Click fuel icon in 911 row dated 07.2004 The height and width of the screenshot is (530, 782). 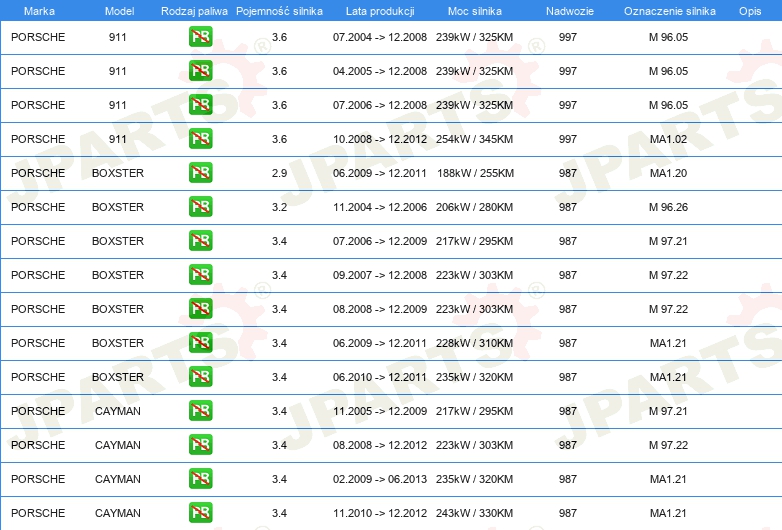coord(200,36)
